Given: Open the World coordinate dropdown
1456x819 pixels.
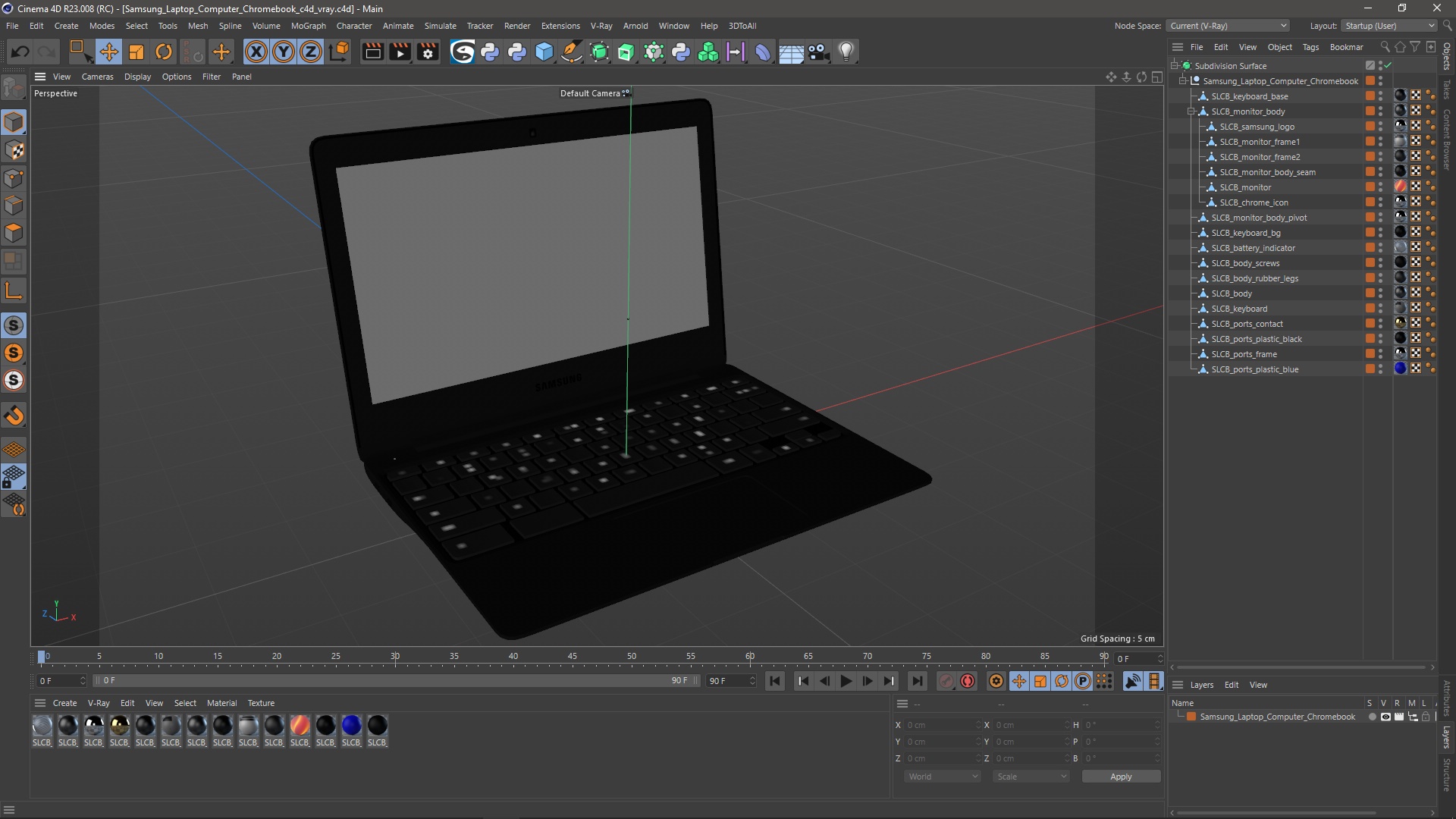Looking at the screenshot, I should click(943, 777).
